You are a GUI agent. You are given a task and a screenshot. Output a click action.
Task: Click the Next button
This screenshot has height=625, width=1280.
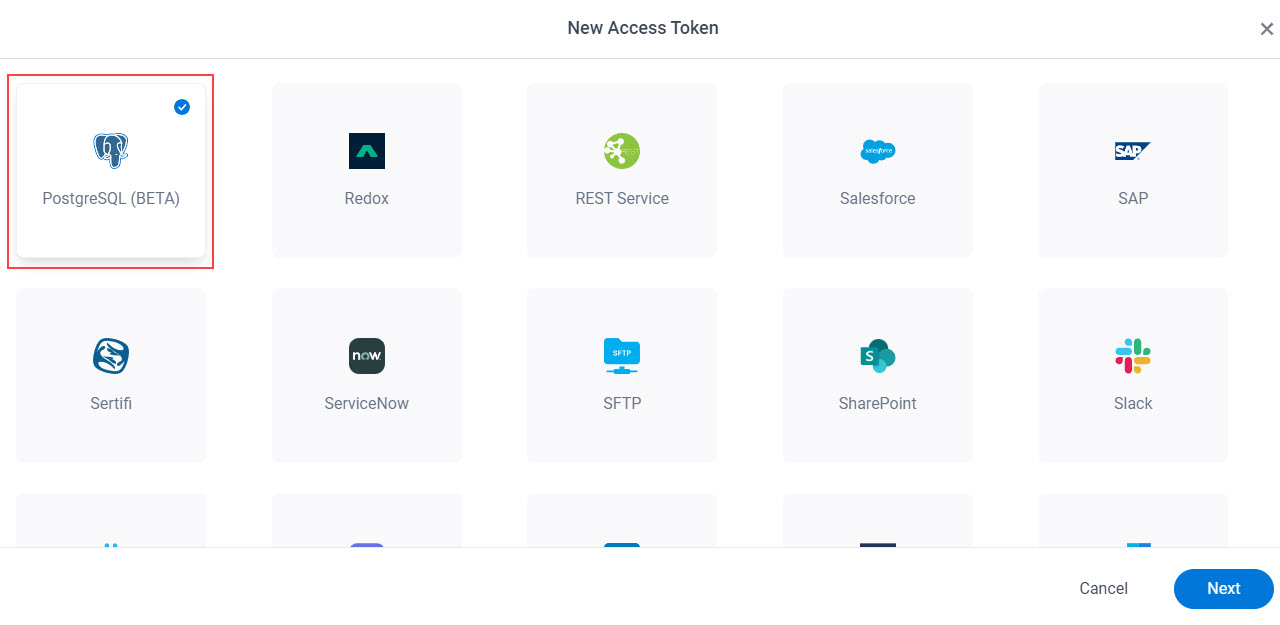(x=1224, y=589)
